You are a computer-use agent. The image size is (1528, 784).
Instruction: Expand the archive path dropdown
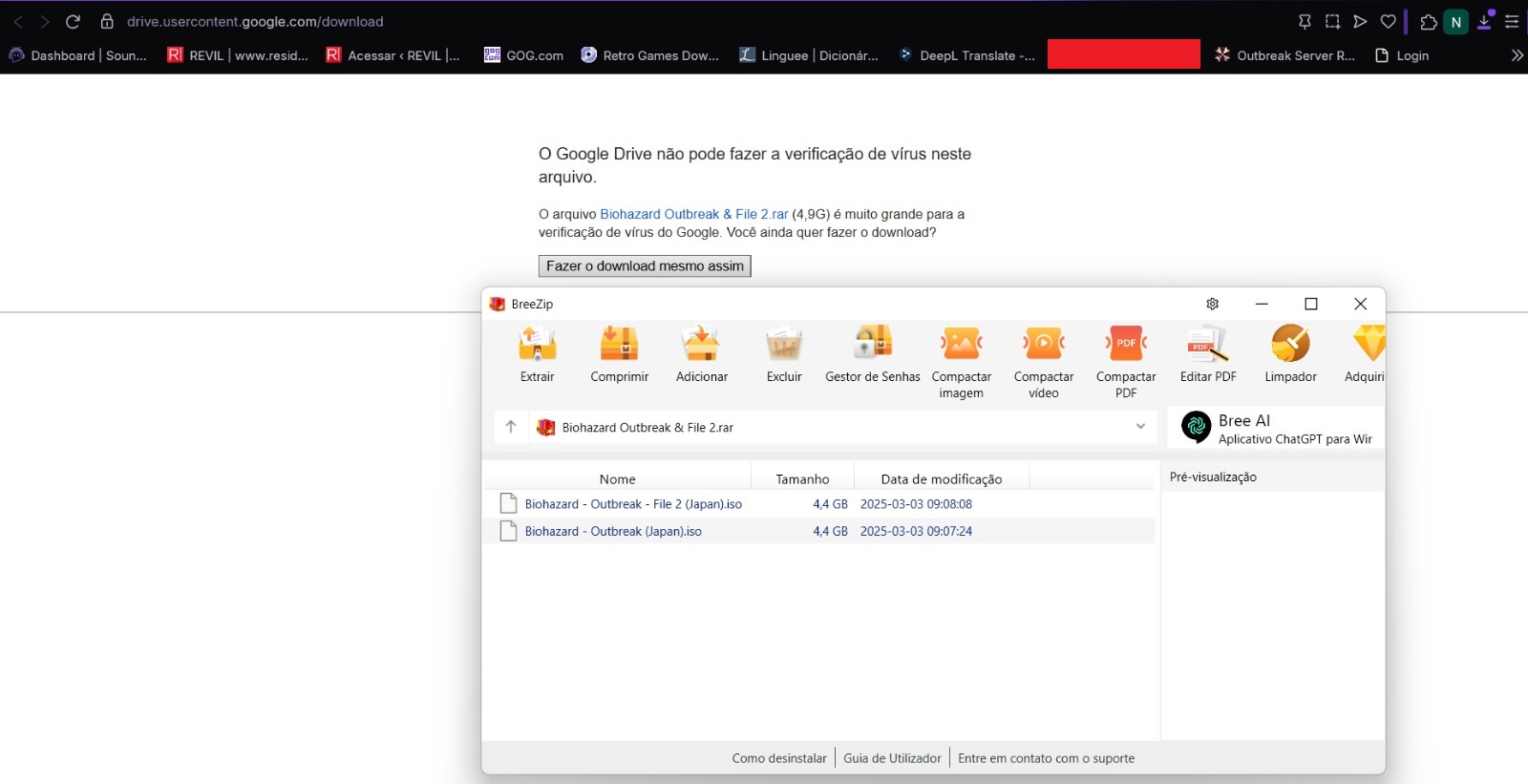tap(1140, 427)
